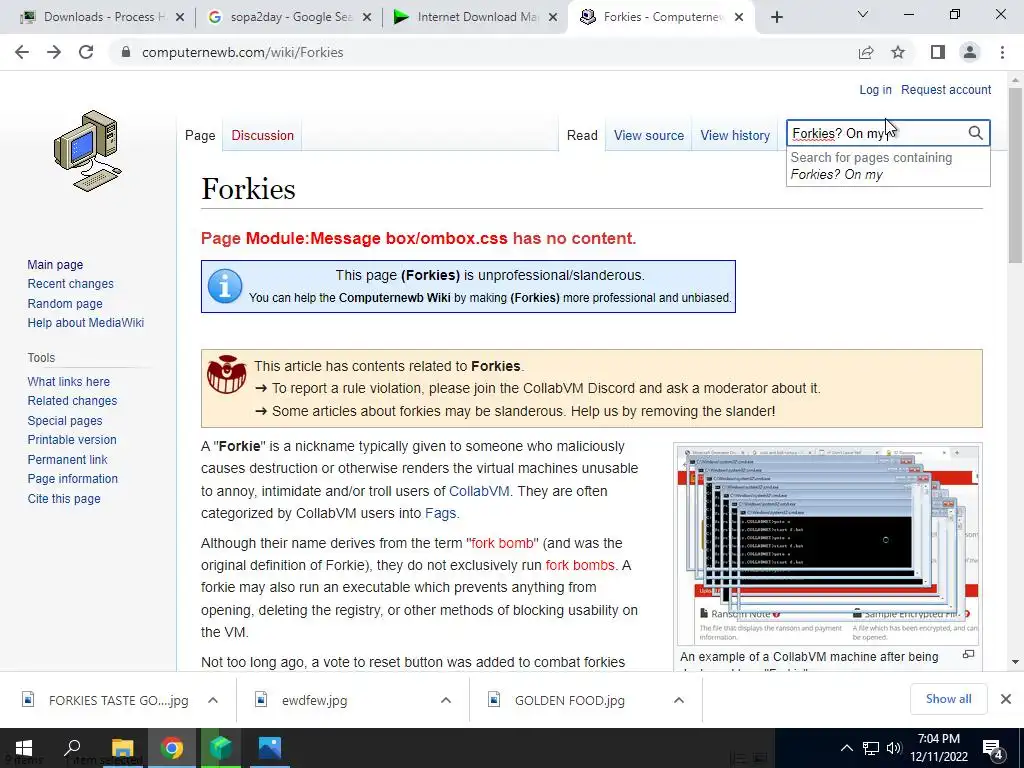Close the Forkies - Computernewb tab
The image size is (1024, 768).
(x=739, y=17)
